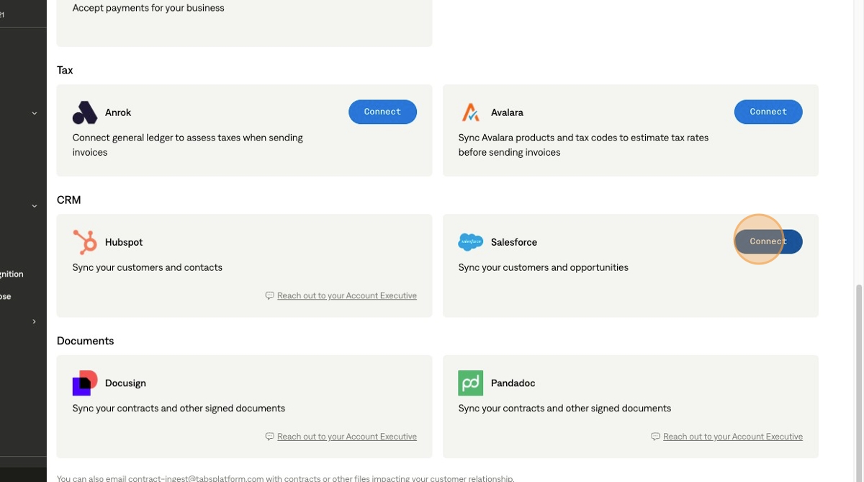This screenshot has width=864, height=482.
Task: Connect the Avalara integration
Action: [x=768, y=112]
